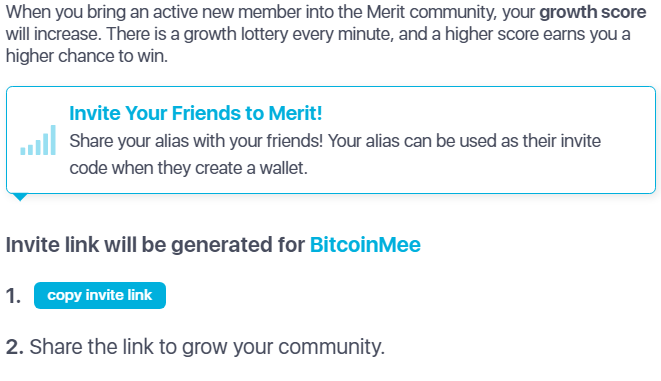Click the When you bring an active member line
661x381 pixels.
(325, 12)
